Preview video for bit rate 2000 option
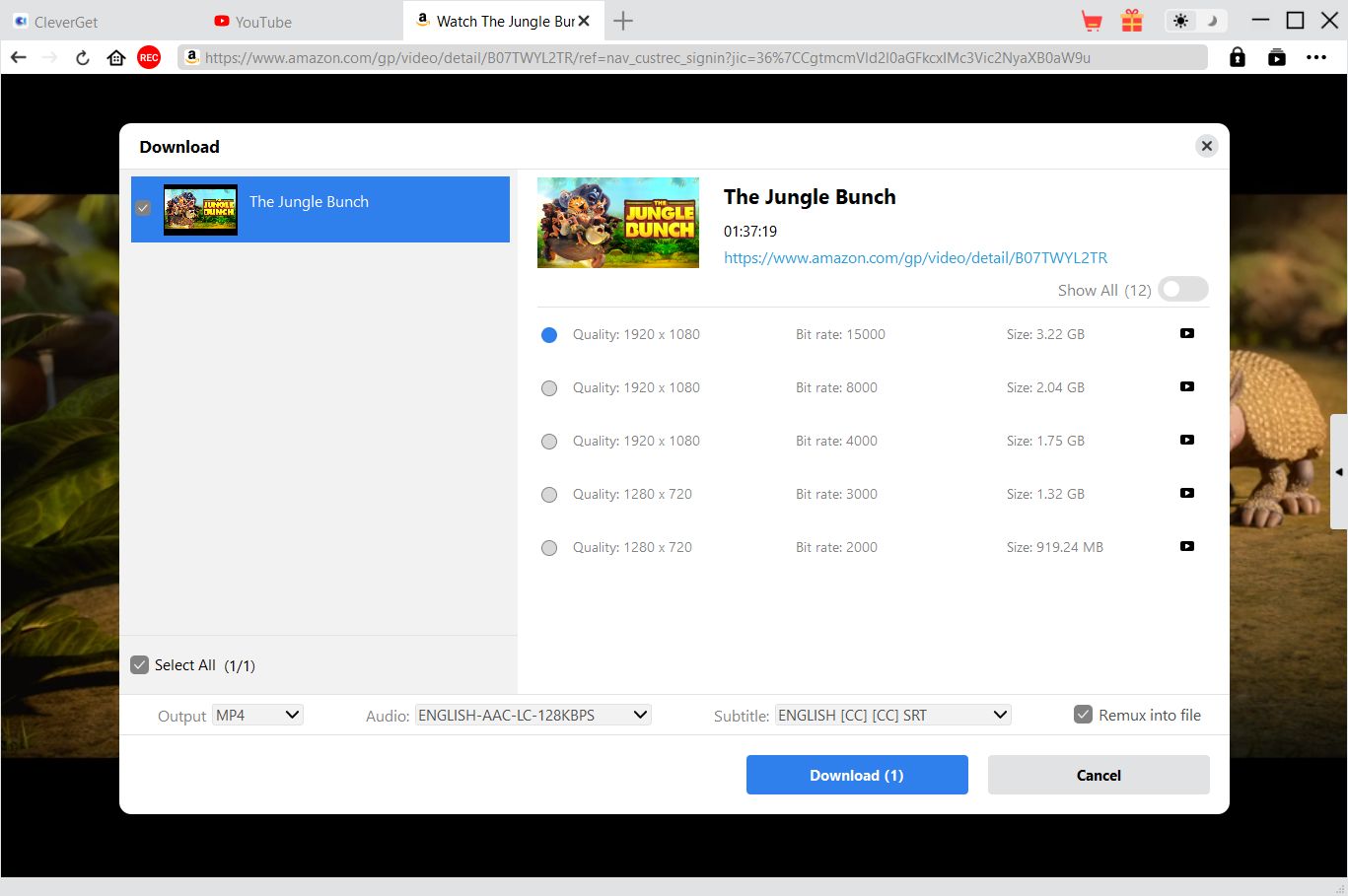This screenshot has height=896, width=1348. coord(1187,546)
